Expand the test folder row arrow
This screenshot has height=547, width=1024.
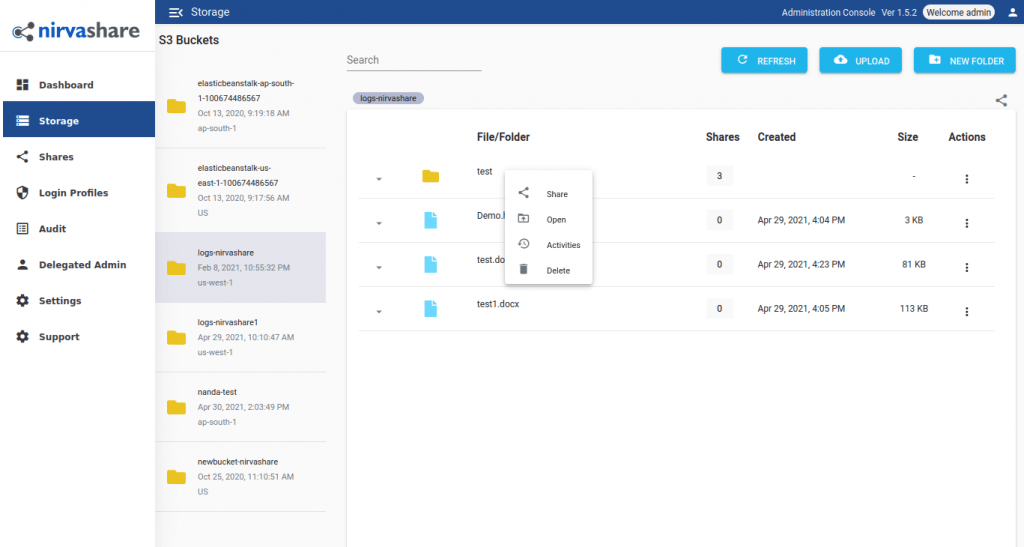click(379, 179)
